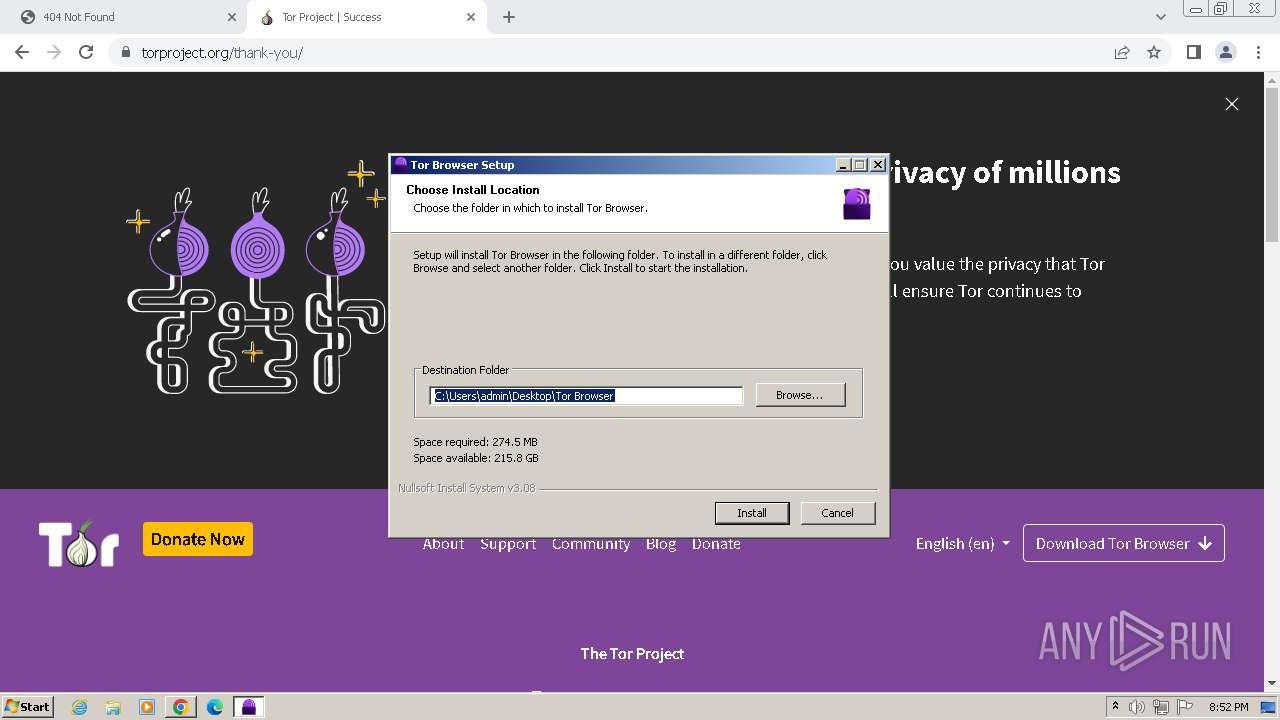Open the Community footer link

click(591, 544)
